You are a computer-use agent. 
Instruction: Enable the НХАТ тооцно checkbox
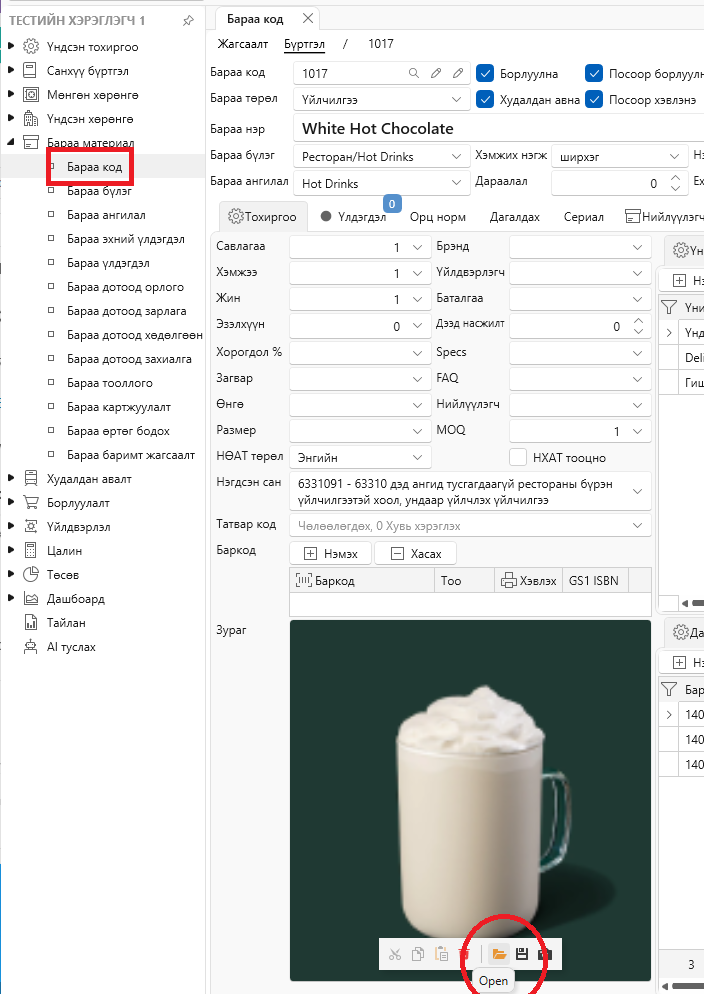coord(518,457)
